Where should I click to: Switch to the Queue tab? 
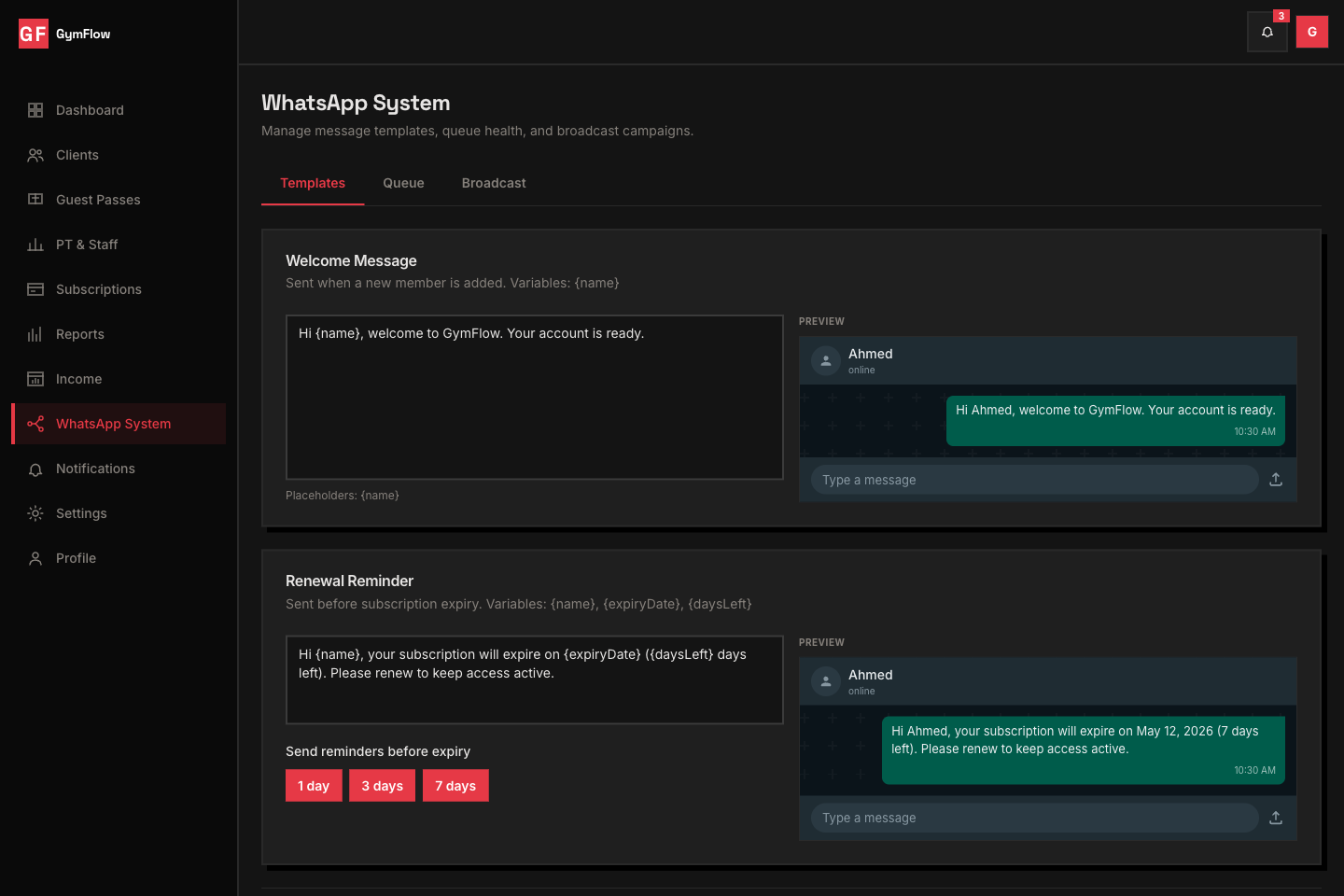click(403, 183)
